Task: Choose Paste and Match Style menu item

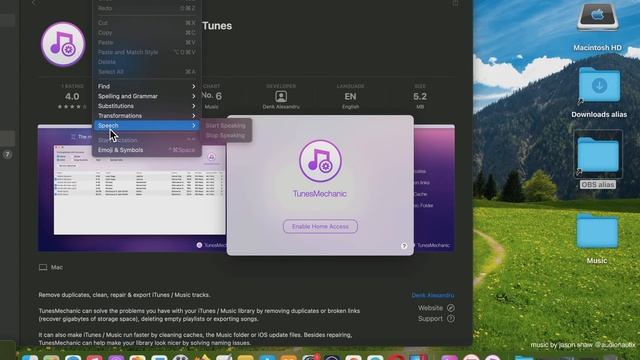Action: (147, 52)
